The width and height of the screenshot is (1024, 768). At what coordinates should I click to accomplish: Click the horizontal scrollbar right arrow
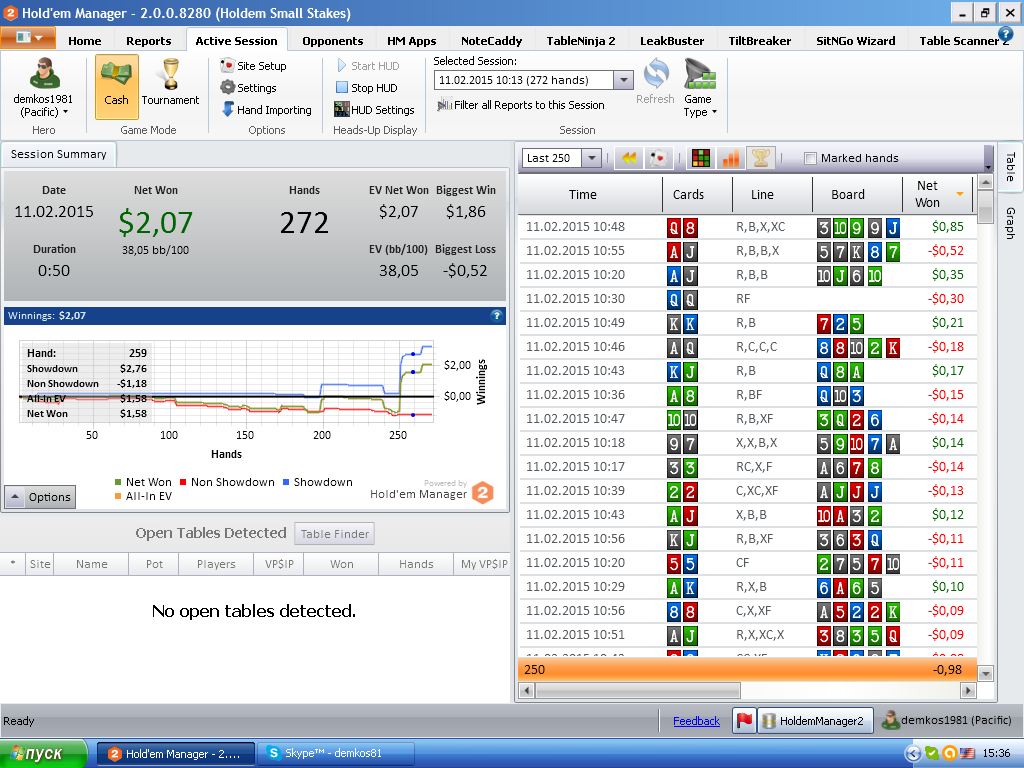click(x=968, y=690)
